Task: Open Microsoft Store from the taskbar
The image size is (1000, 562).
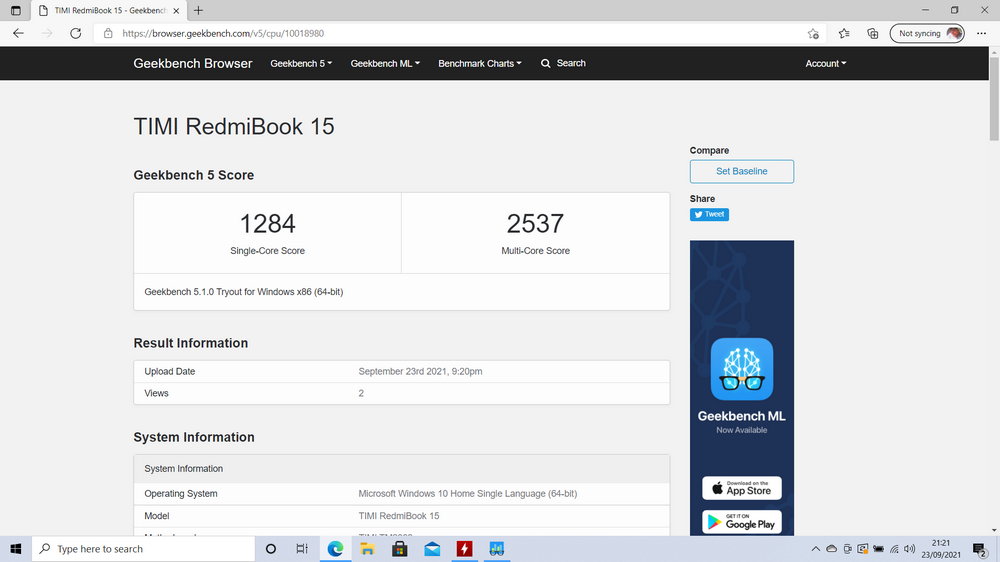Action: 400,549
